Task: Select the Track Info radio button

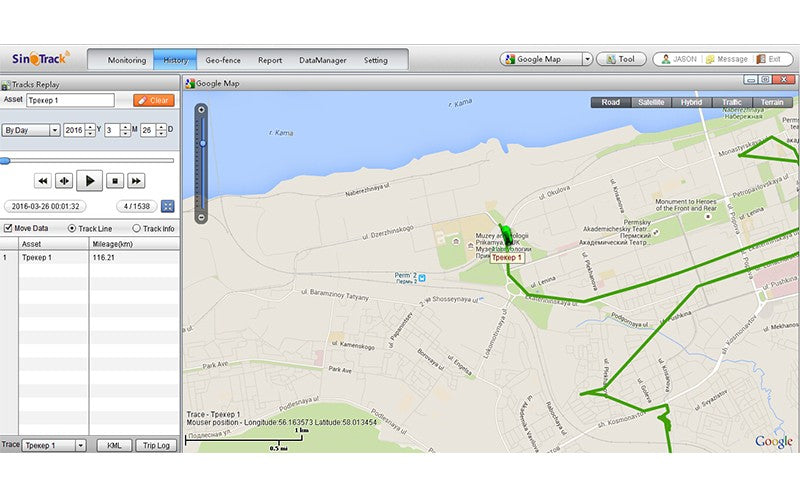Action: coord(136,229)
